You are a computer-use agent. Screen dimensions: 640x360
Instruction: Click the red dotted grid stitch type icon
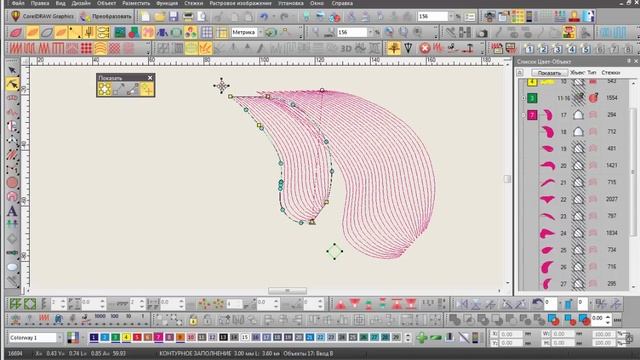86,49
